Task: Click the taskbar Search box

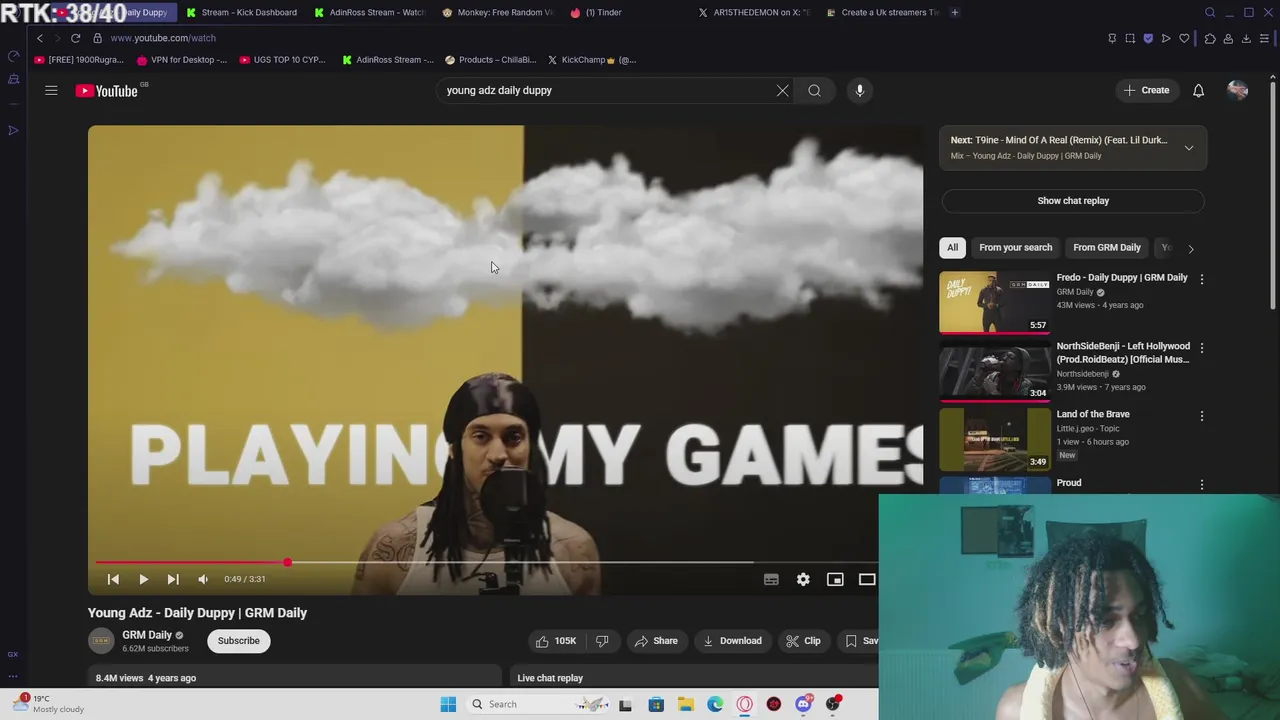Action: 538,704
